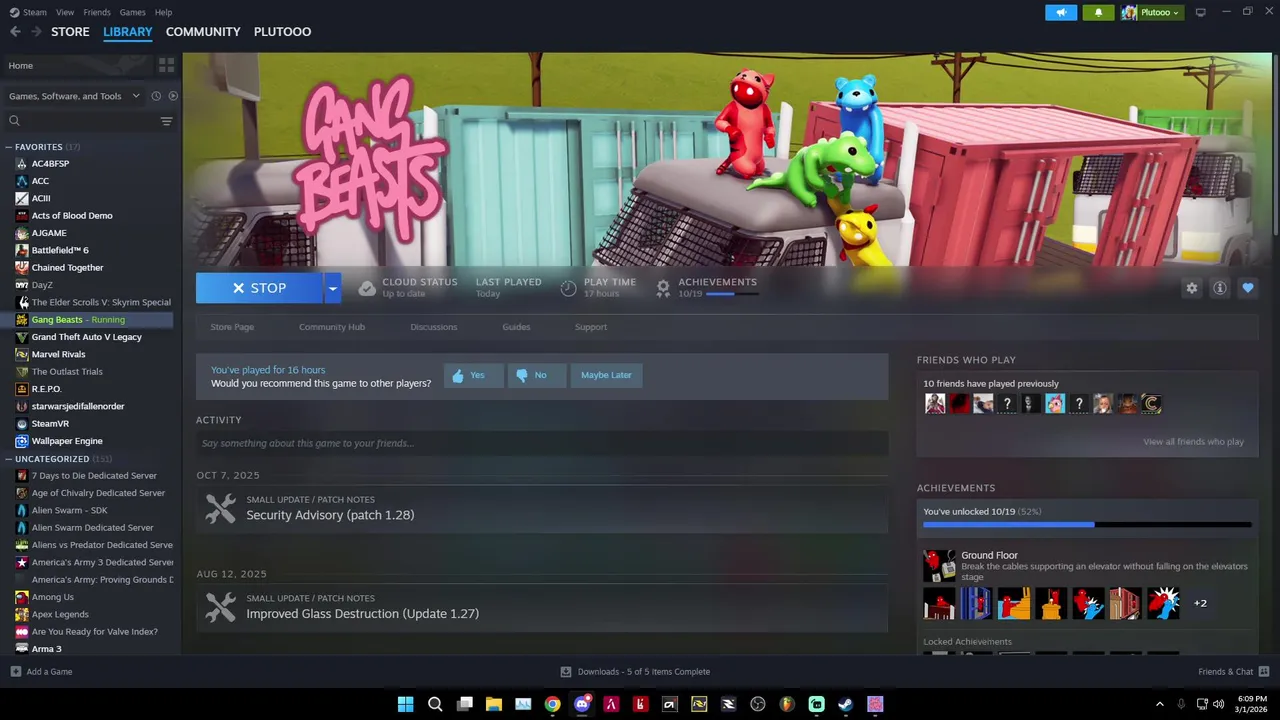Open the PLUTOOO profile tab
The image size is (1280, 720).
pyautogui.click(x=282, y=32)
